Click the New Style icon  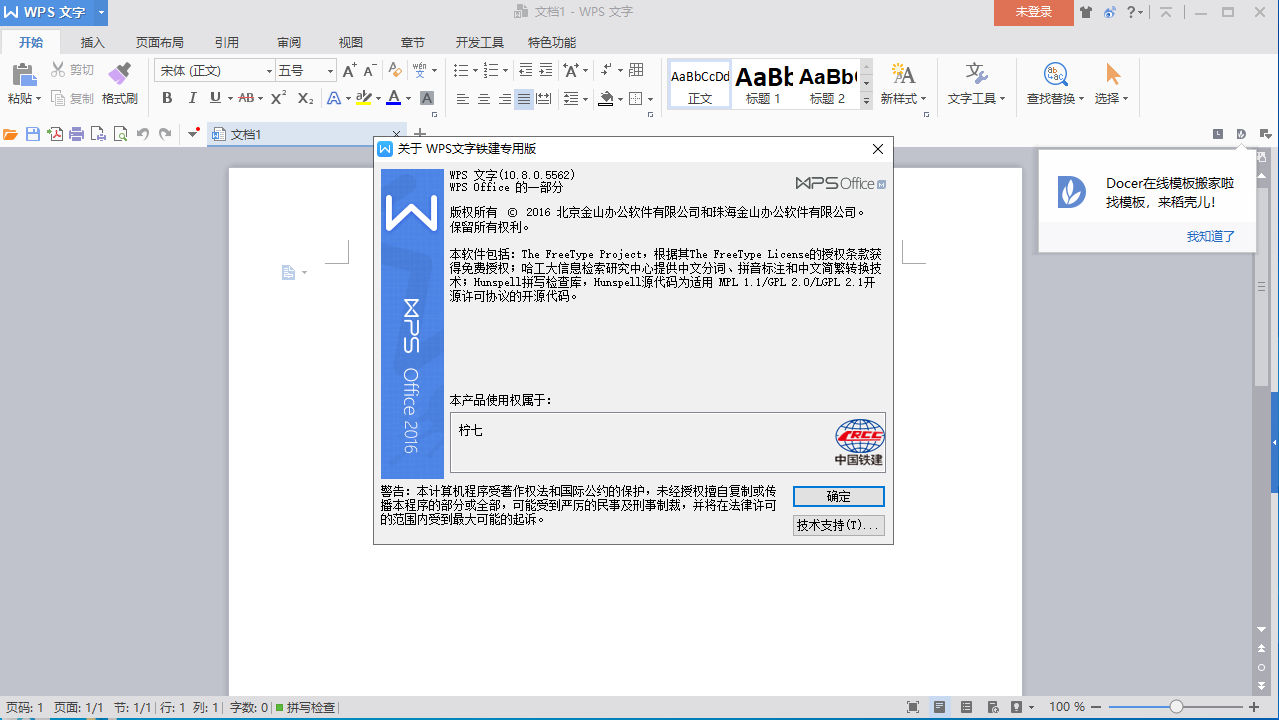click(903, 74)
